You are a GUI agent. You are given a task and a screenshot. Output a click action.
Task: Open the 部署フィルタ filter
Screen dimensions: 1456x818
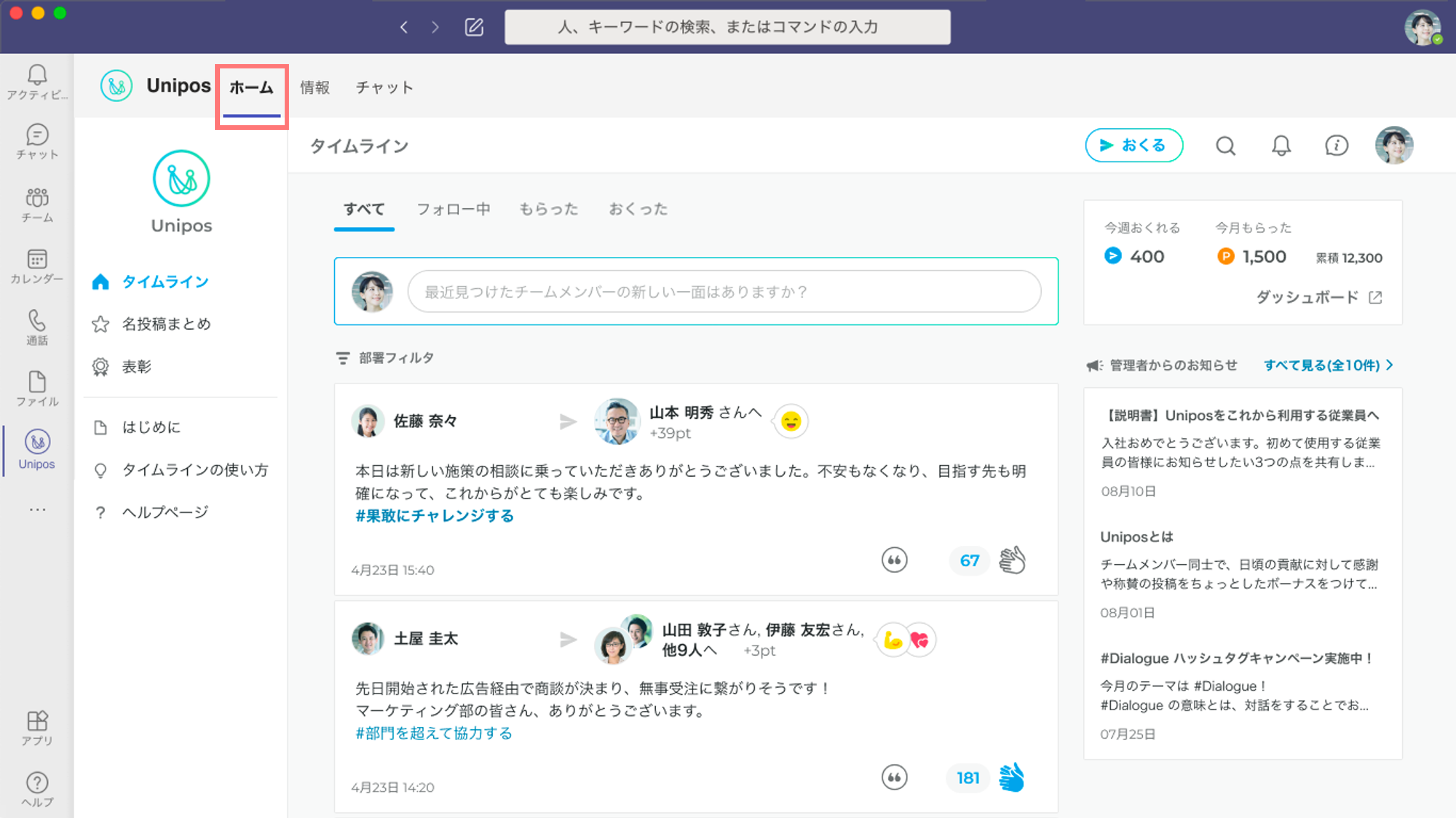pos(386,358)
